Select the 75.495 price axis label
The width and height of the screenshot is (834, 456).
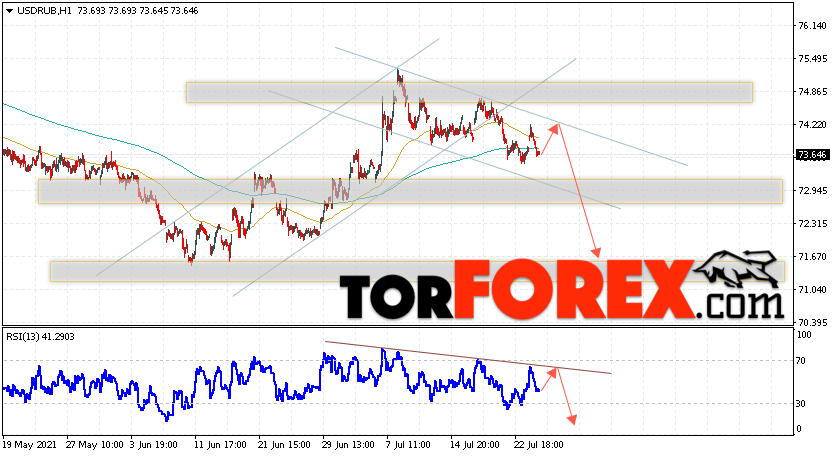pyautogui.click(x=813, y=59)
